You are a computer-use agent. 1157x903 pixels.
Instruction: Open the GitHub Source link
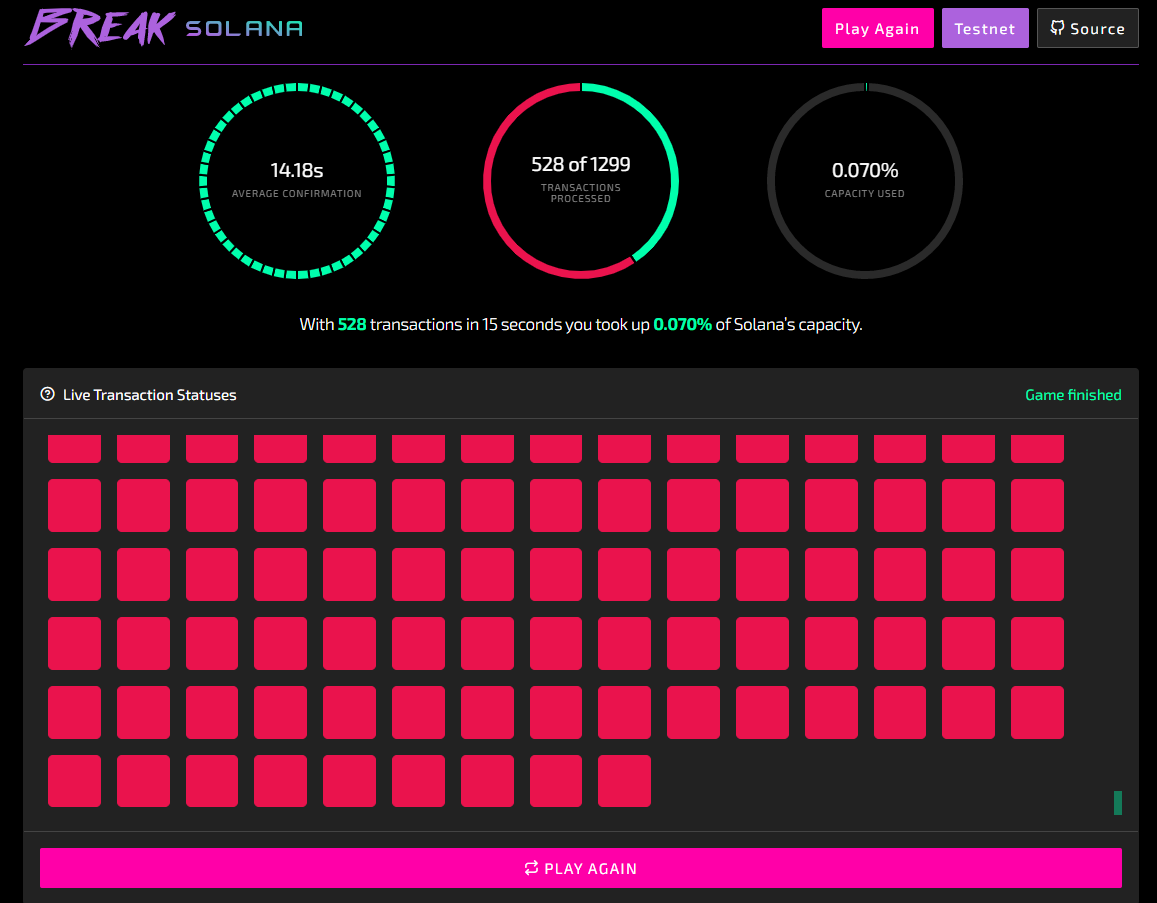[x=1088, y=29]
